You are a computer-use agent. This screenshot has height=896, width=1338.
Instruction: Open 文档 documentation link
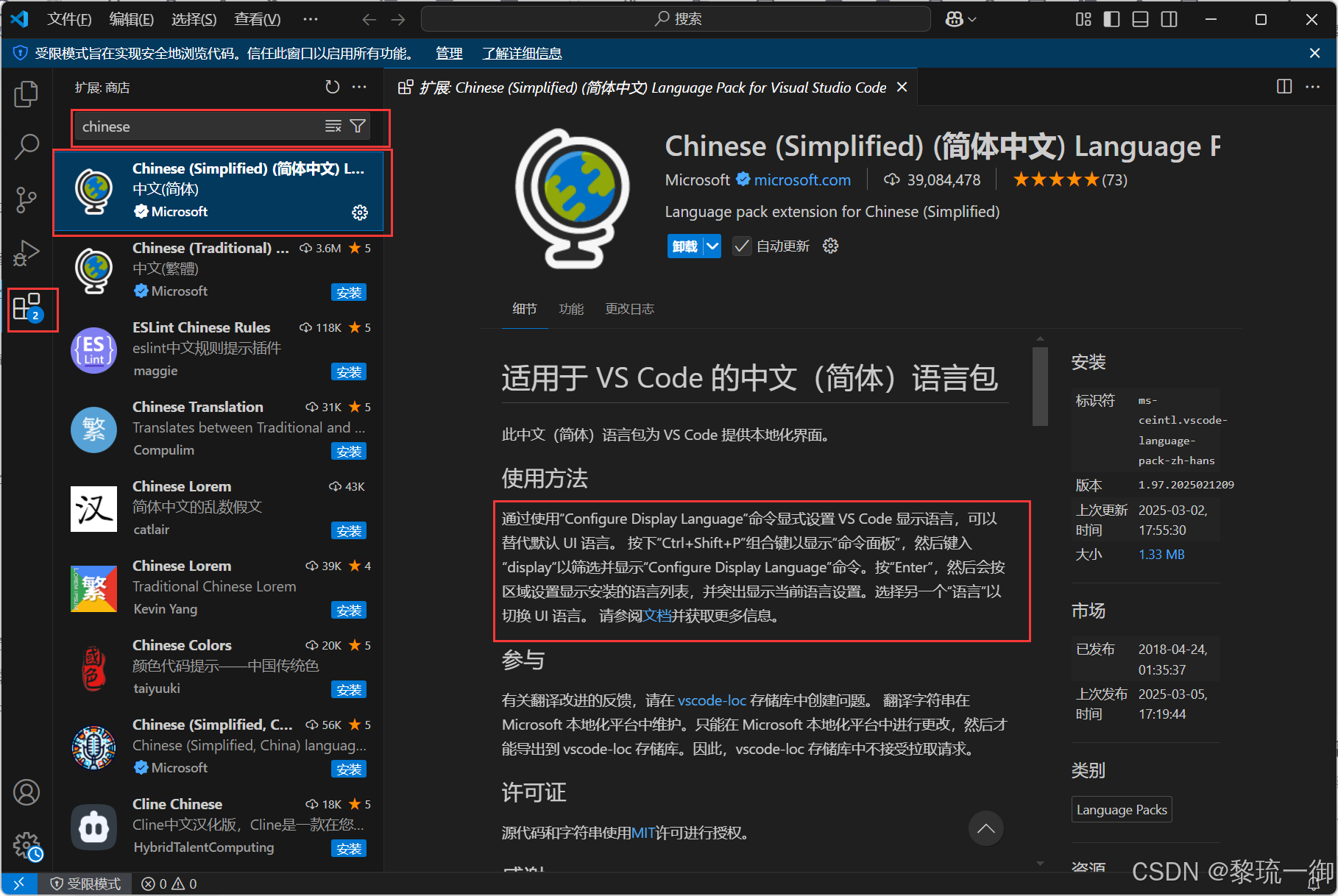(x=657, y=616)
